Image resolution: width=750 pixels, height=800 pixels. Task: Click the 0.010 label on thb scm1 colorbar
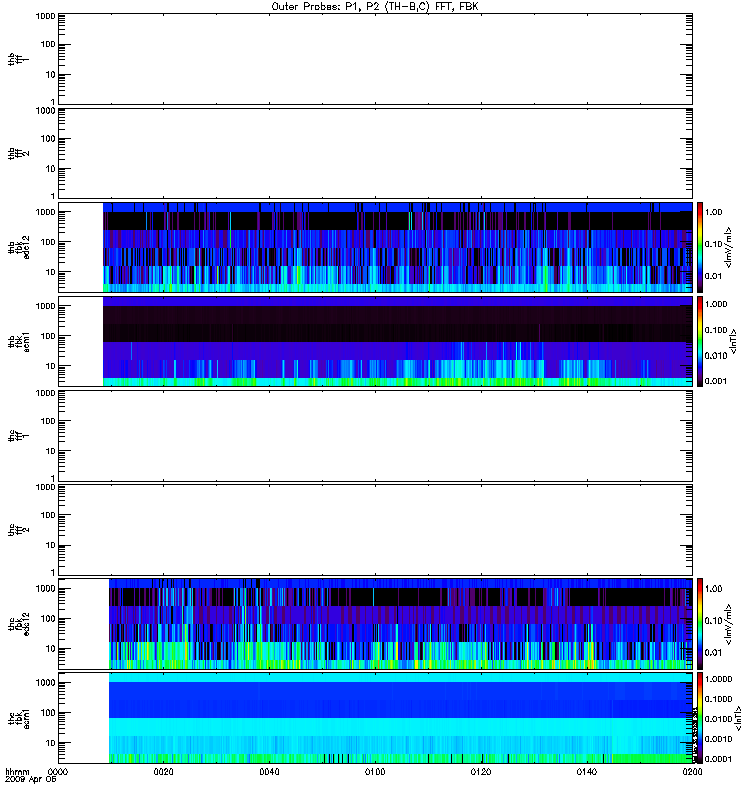(x=716, y=356)
